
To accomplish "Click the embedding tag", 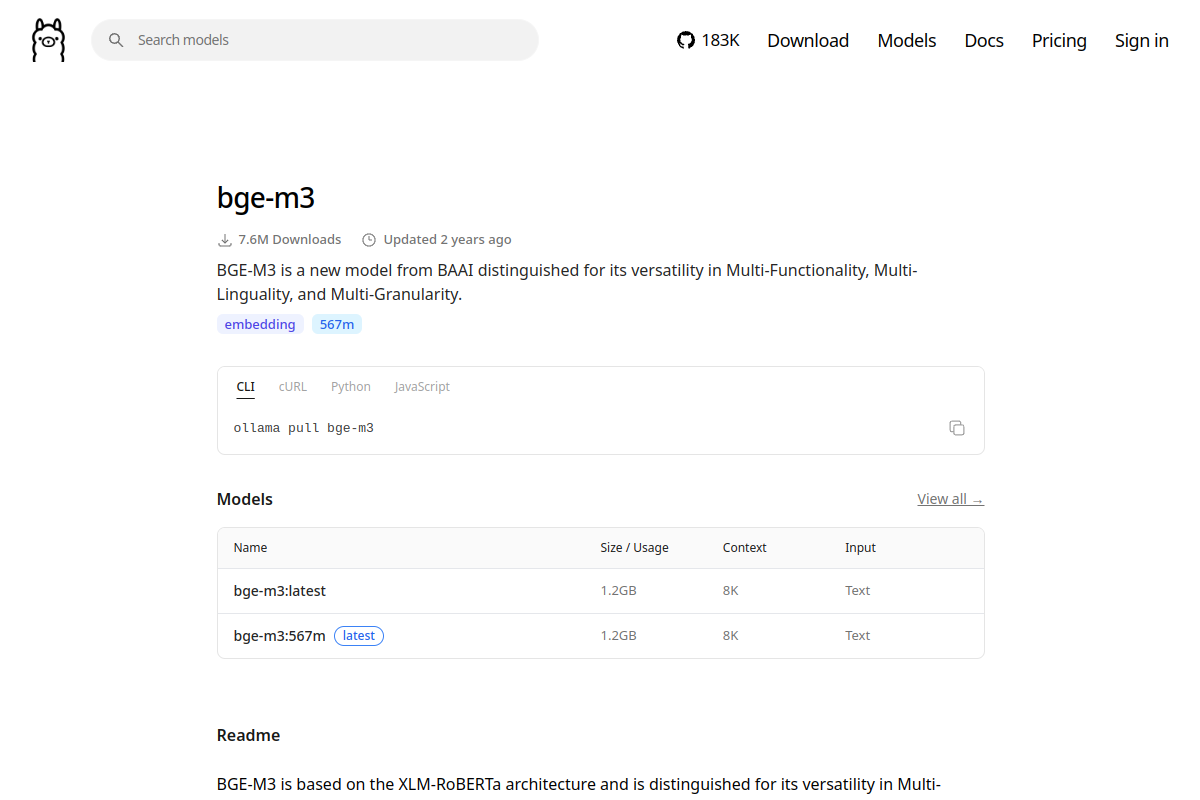I will coord(260,324).
